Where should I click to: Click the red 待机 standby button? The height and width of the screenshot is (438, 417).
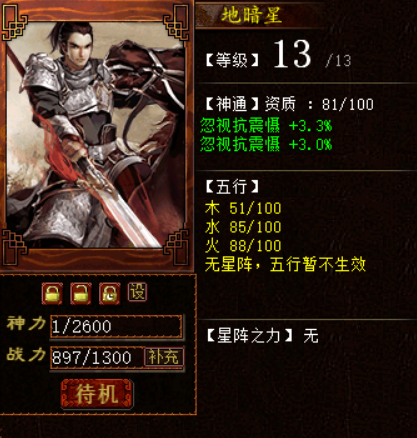point(97,394)
